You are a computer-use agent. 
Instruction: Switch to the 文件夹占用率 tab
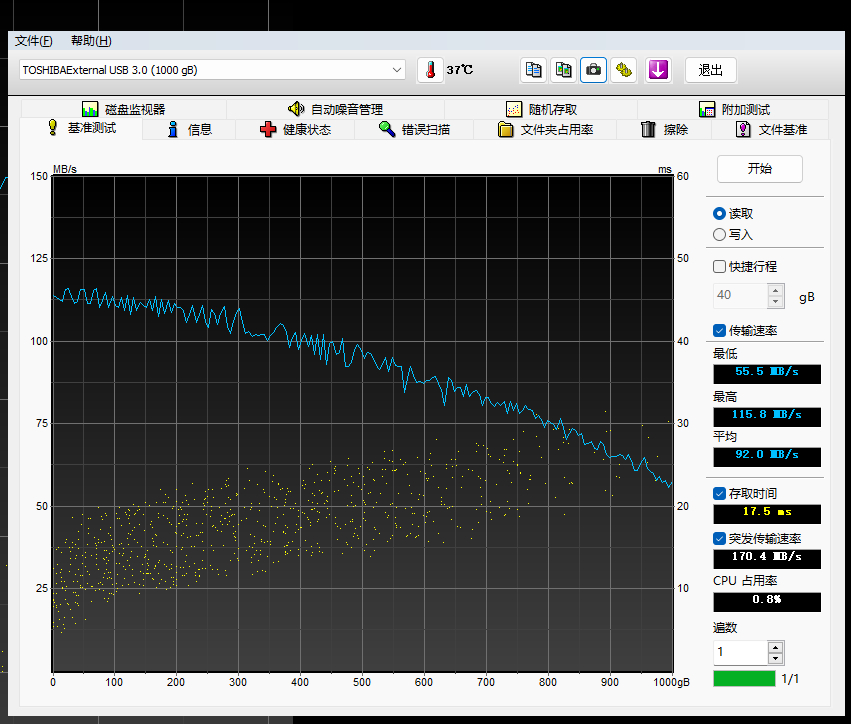(x=545, y=129)
